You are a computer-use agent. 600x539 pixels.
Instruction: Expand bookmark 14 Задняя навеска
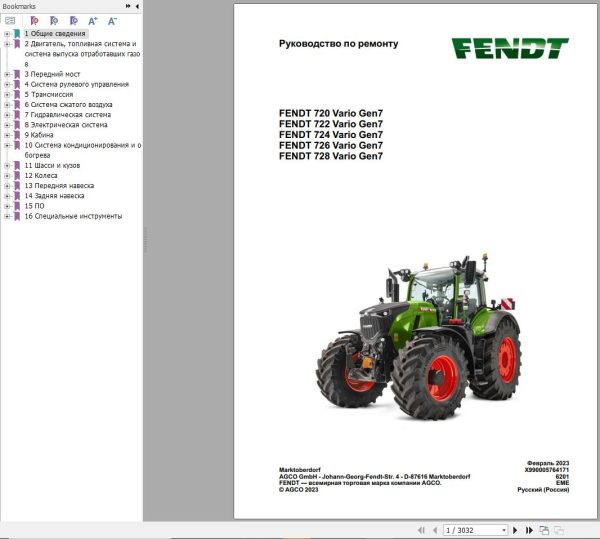[7, 196]
